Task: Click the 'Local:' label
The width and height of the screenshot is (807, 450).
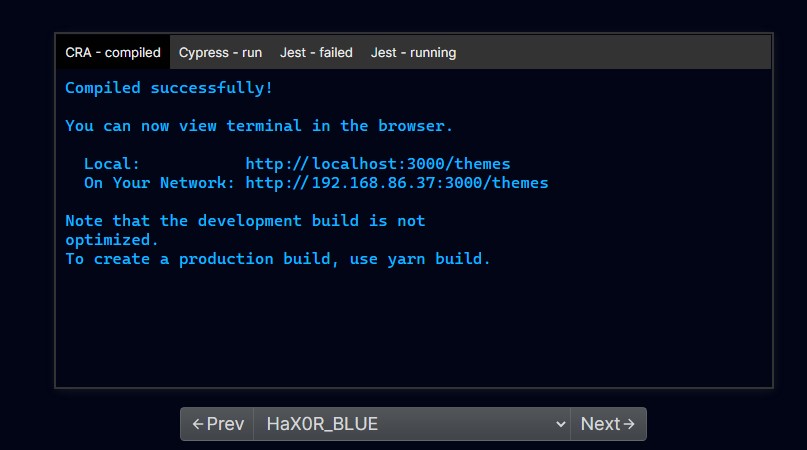Action: [x=112, y=164]
